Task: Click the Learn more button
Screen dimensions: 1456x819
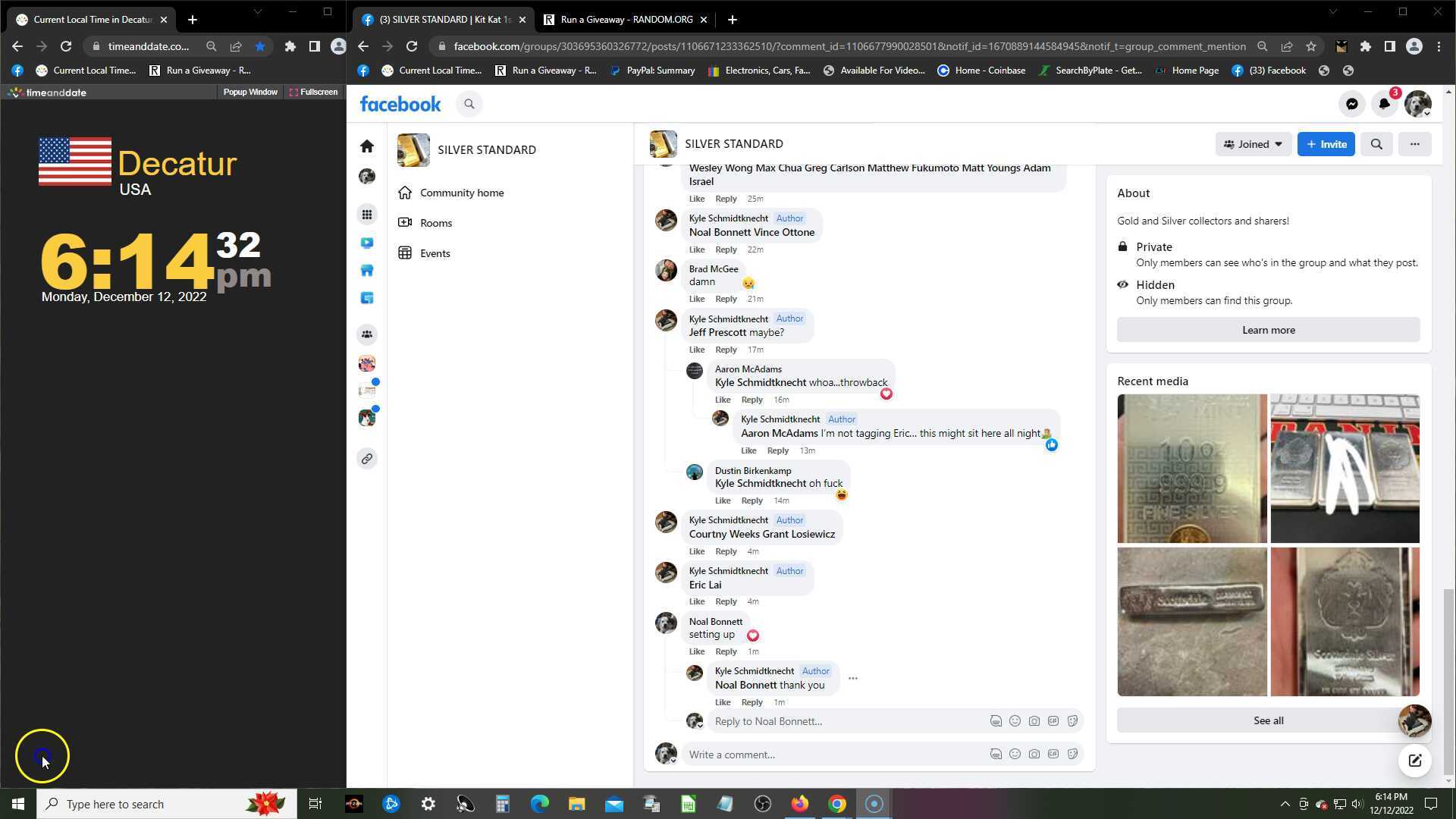Action: click(1268, 330)
